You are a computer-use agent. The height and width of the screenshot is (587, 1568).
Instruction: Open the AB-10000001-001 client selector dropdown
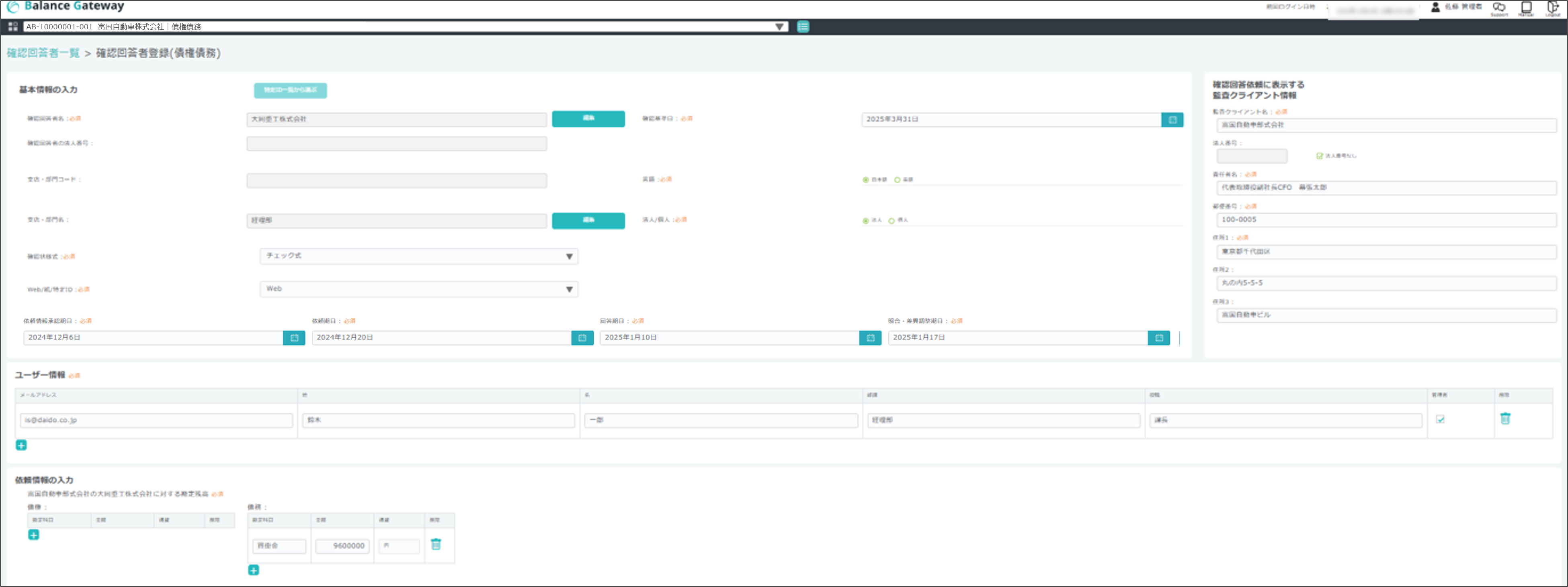(405, 27)
